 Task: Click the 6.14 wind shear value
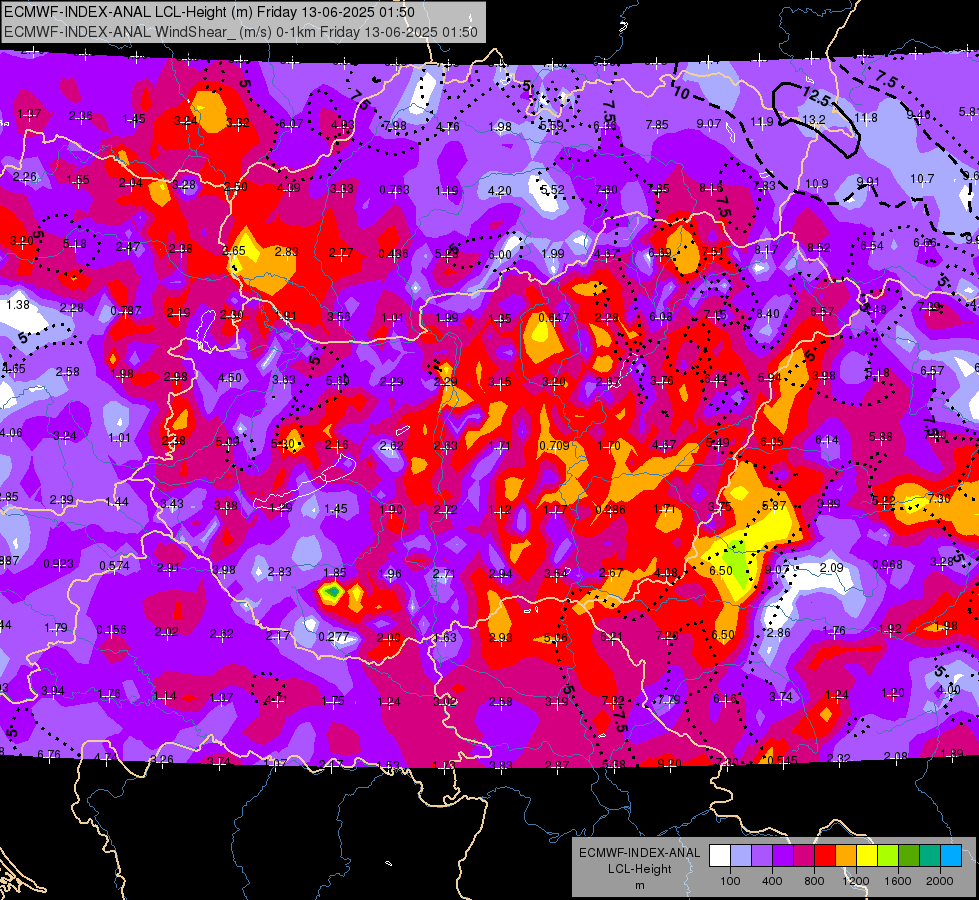(827, 440)
